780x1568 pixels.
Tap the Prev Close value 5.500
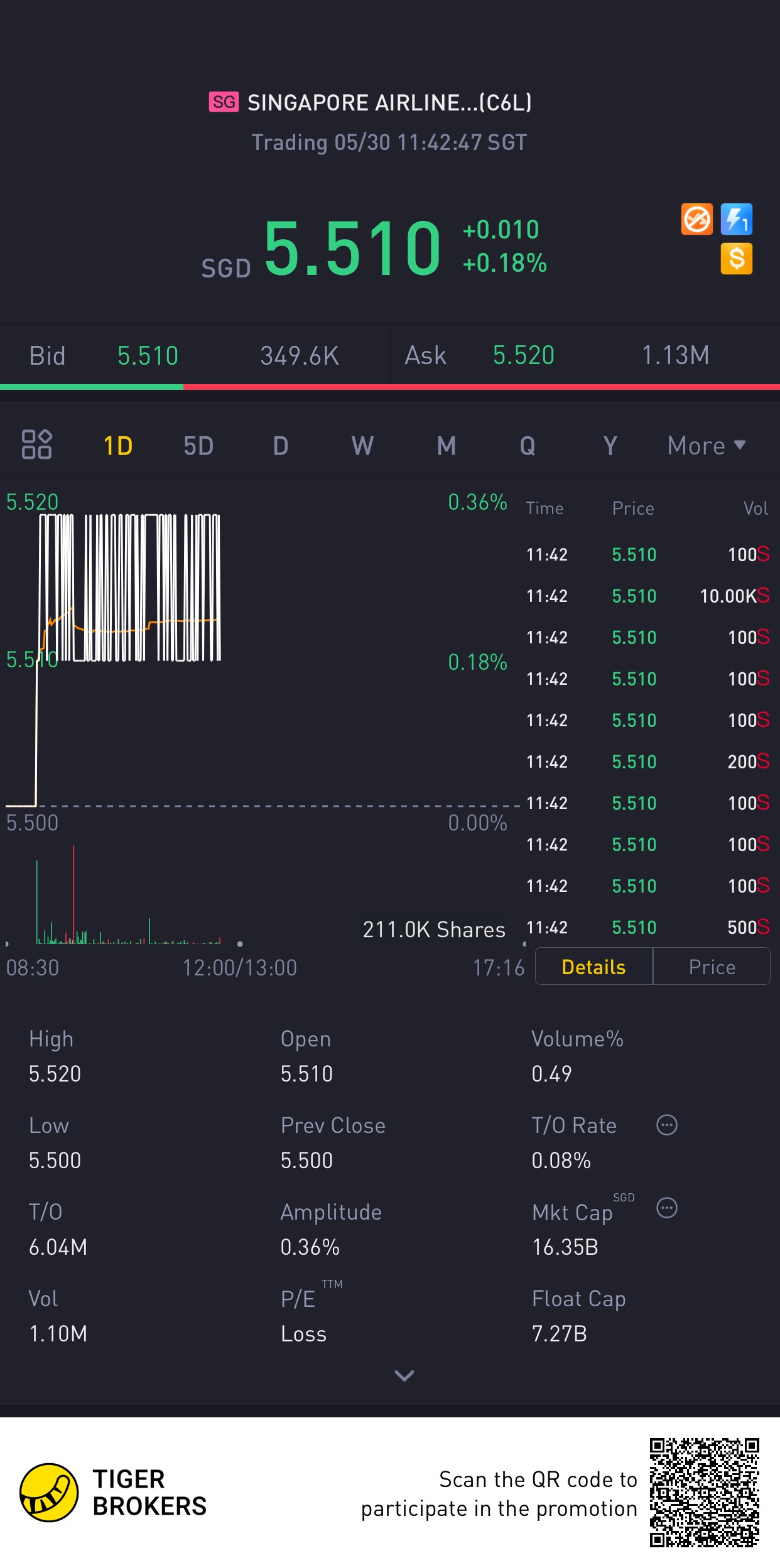(307, 1161)
